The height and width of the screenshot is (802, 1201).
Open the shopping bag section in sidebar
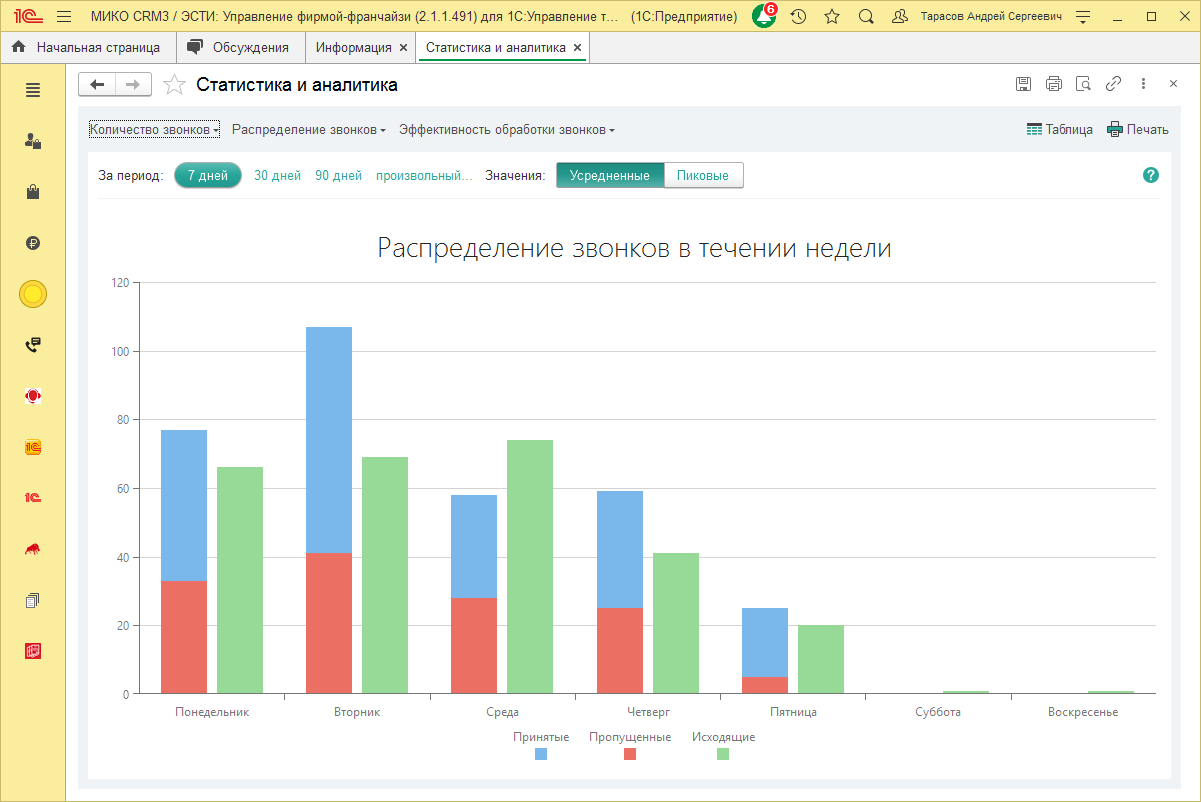click(x=33, y=192)
